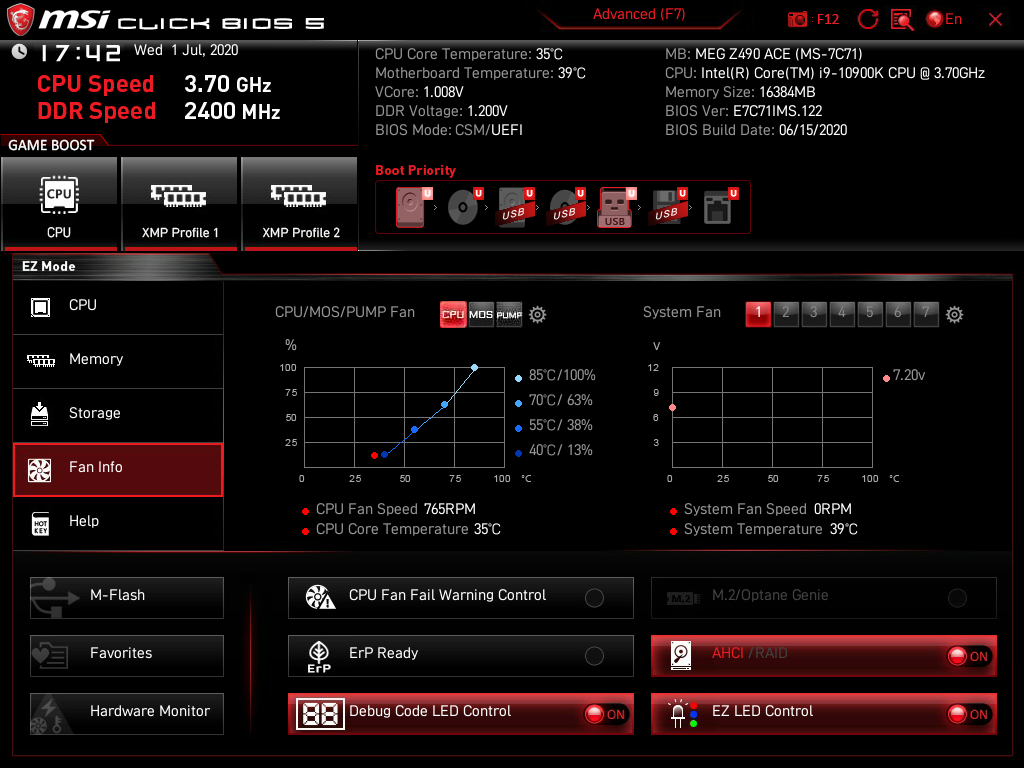1024x768 pixels.
Task: Select System Fan 6
Action: [898, 313]
